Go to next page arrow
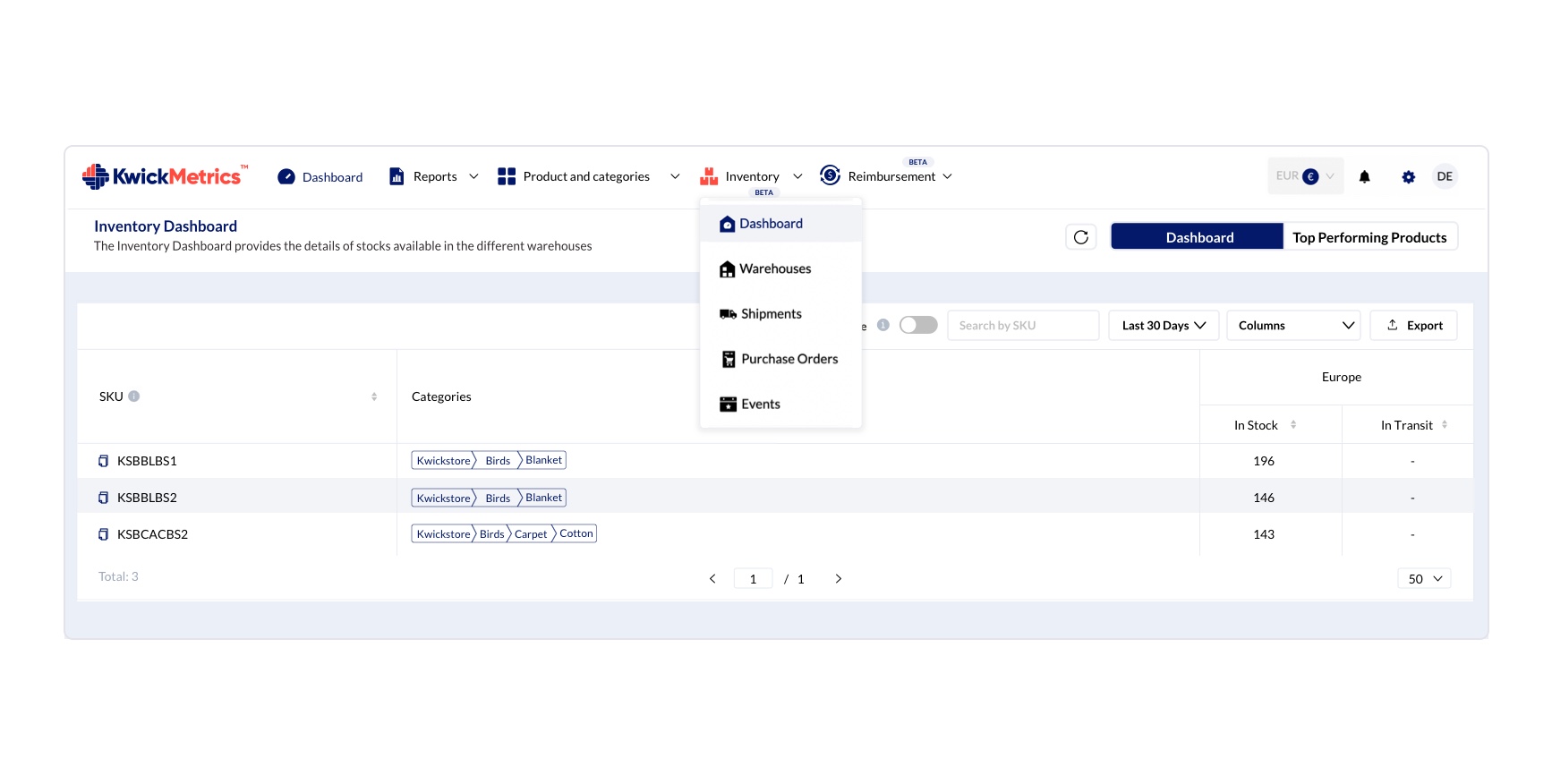Viewport: 1552px width, 784px height. tap(839, 579)
